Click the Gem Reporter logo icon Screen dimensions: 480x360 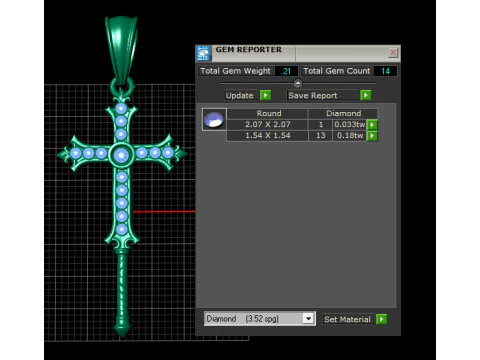click(203, 53)
